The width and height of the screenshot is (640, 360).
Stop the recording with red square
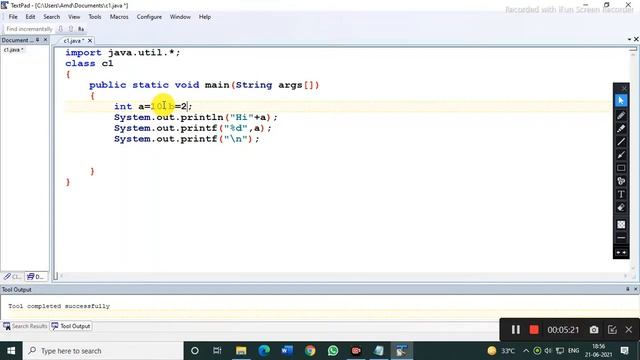pos(534,330)
